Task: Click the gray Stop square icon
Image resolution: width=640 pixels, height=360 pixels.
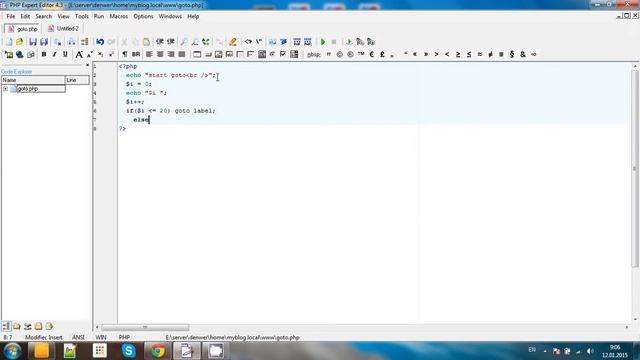Action: pos(333,42)
